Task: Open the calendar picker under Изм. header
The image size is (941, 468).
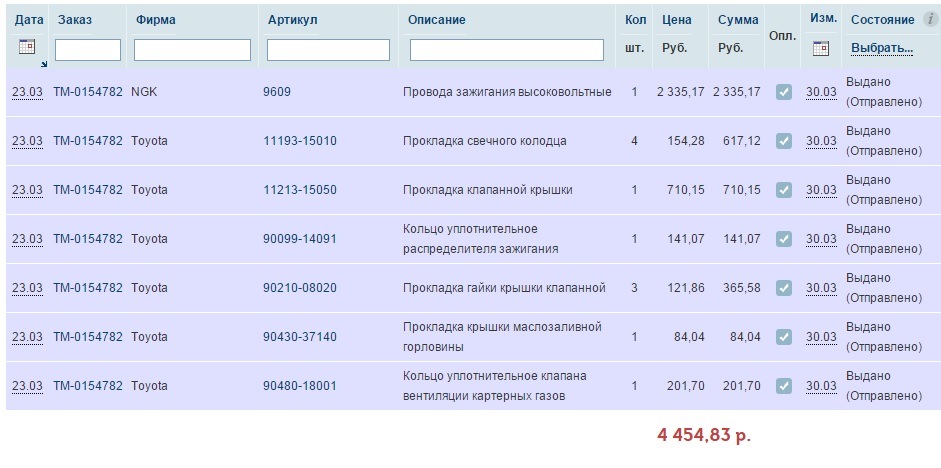Action: pos(821,47)
